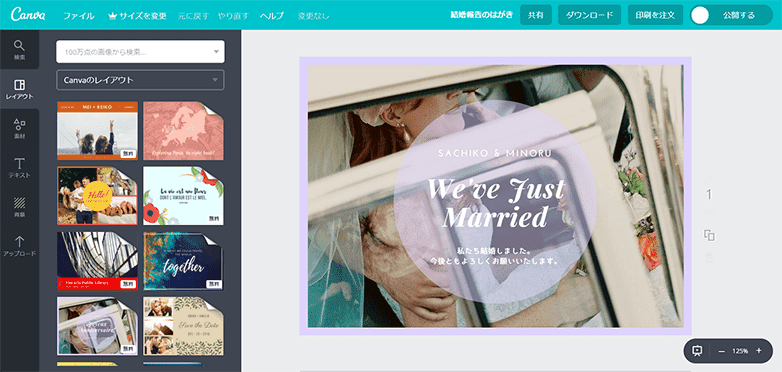Open the 素材 elements sidebar tab
The width and height of the screenshot is (782, 372).
coord(19,129)
